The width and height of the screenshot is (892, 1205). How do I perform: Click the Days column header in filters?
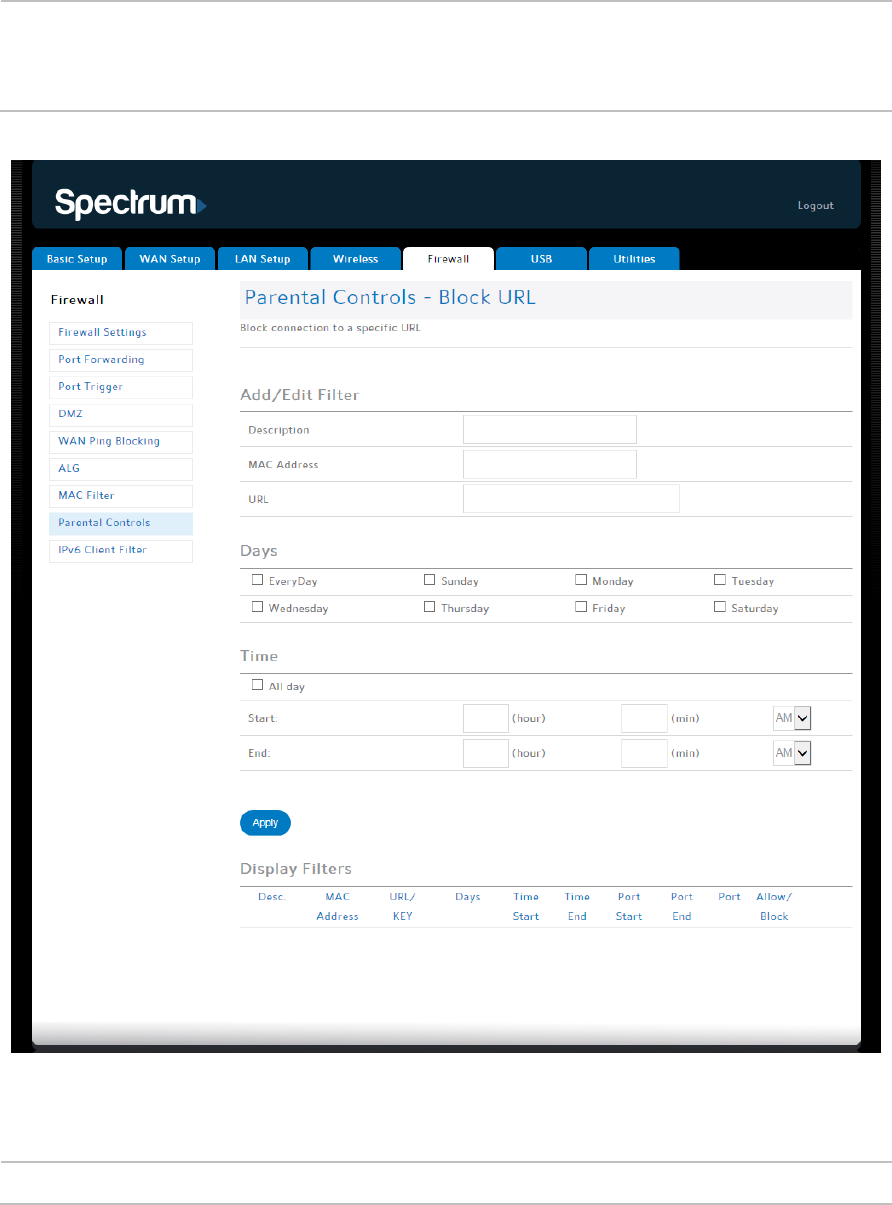point(468,897)
